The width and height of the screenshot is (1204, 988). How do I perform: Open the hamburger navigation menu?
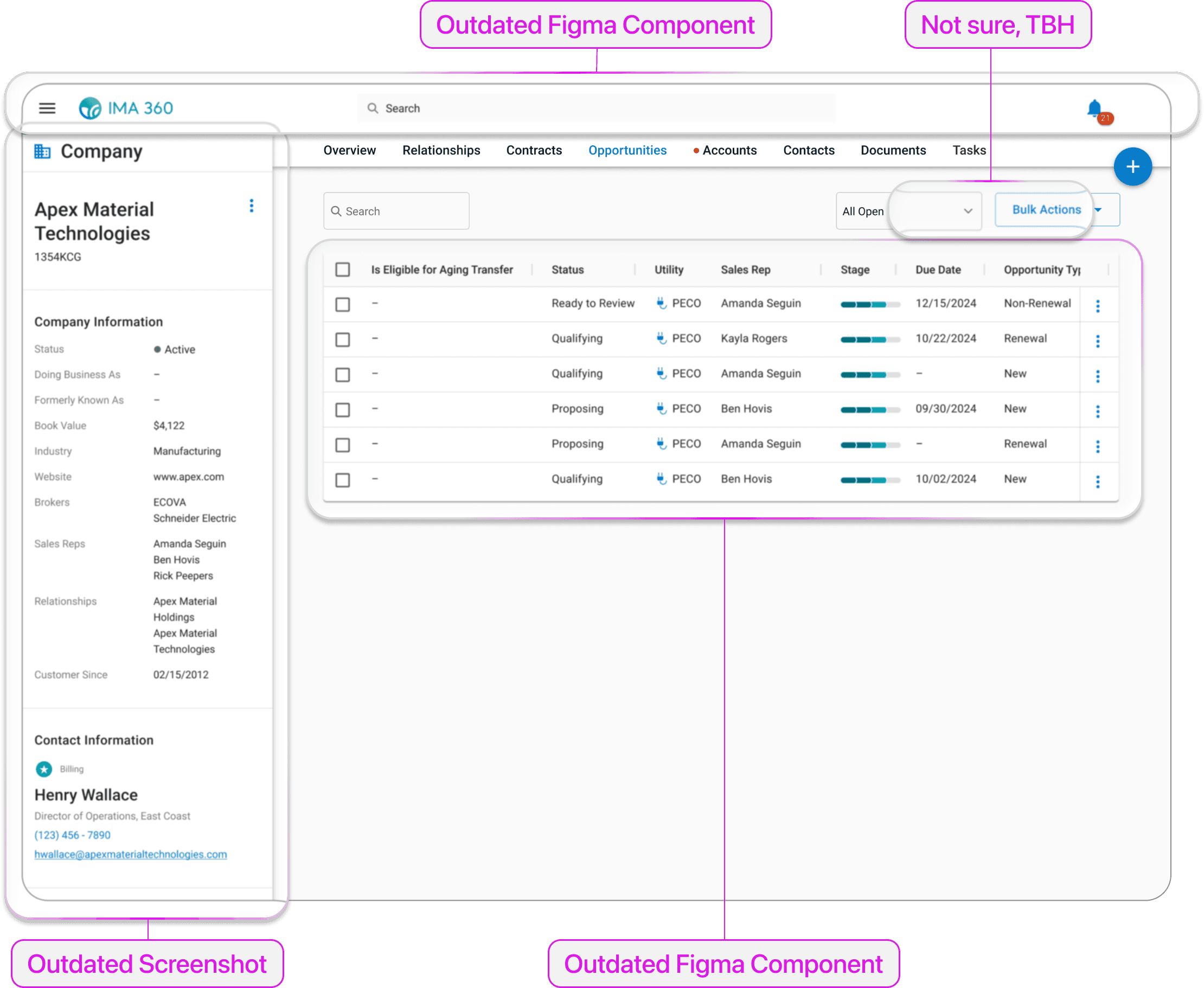click(47, 108)
